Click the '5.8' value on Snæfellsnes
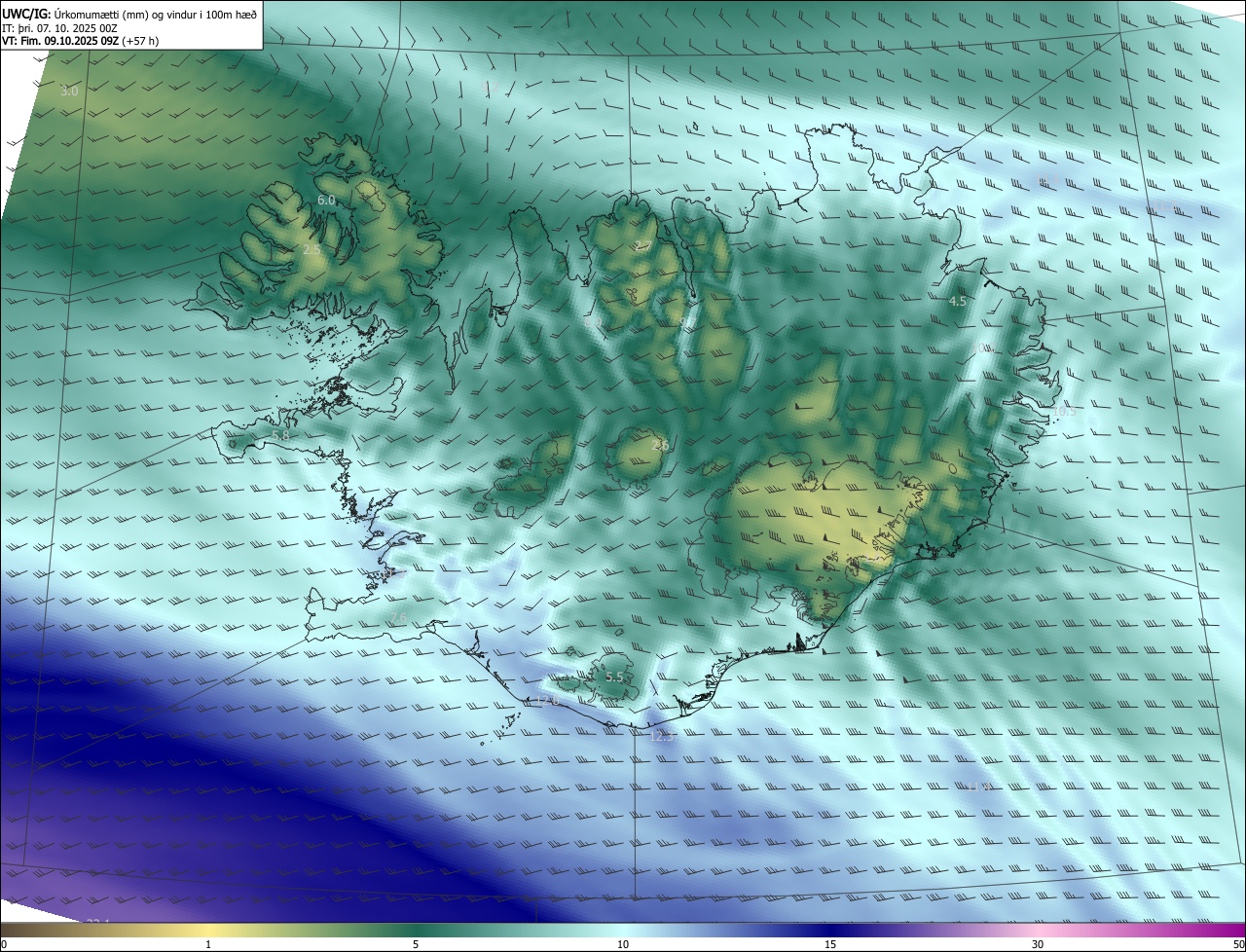The image size is (1246, 952). pyautogui.click(x=280, y=436)
